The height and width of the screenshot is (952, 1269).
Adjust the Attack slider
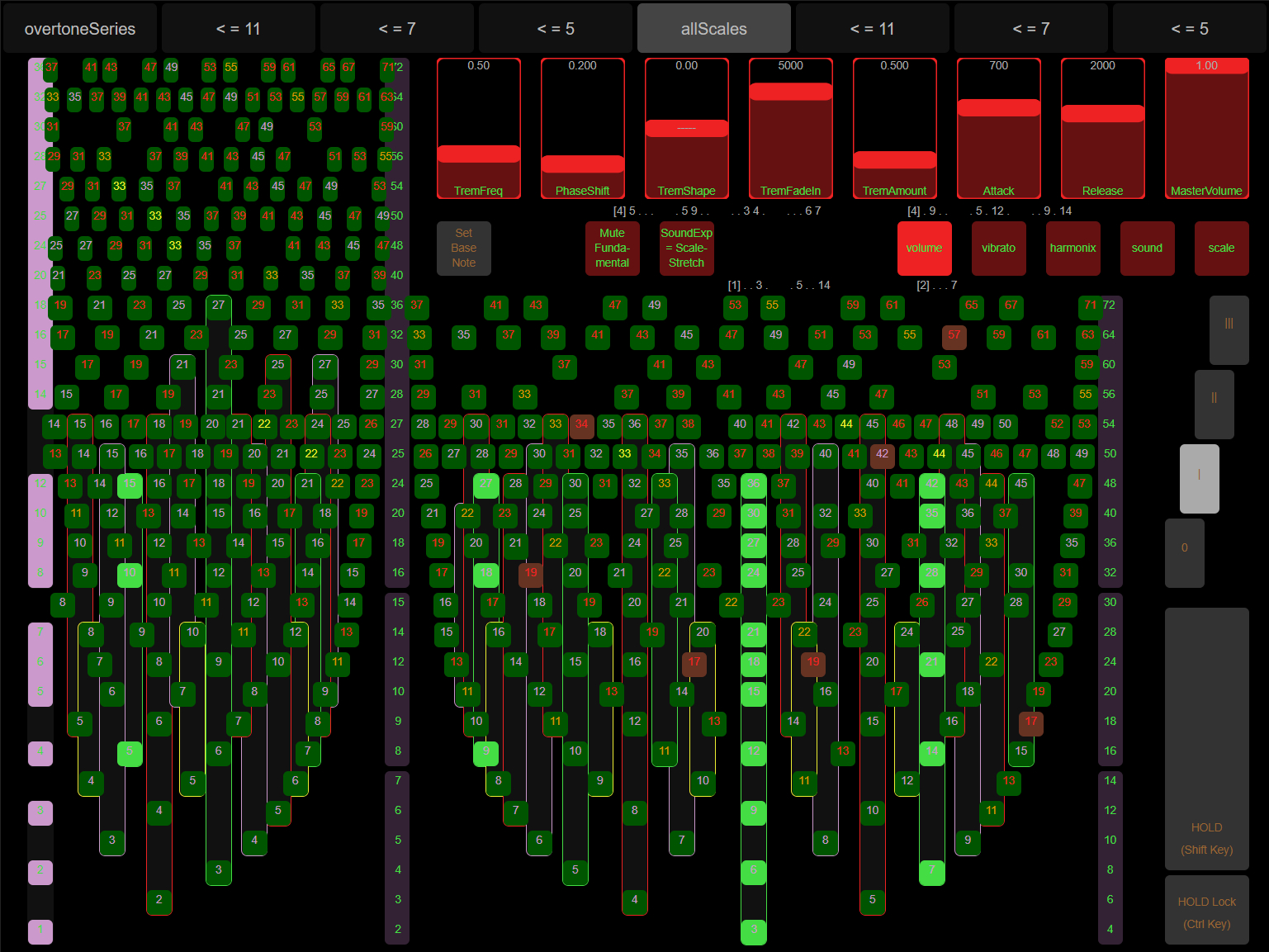pyautogui.click(x=999, y=129)
